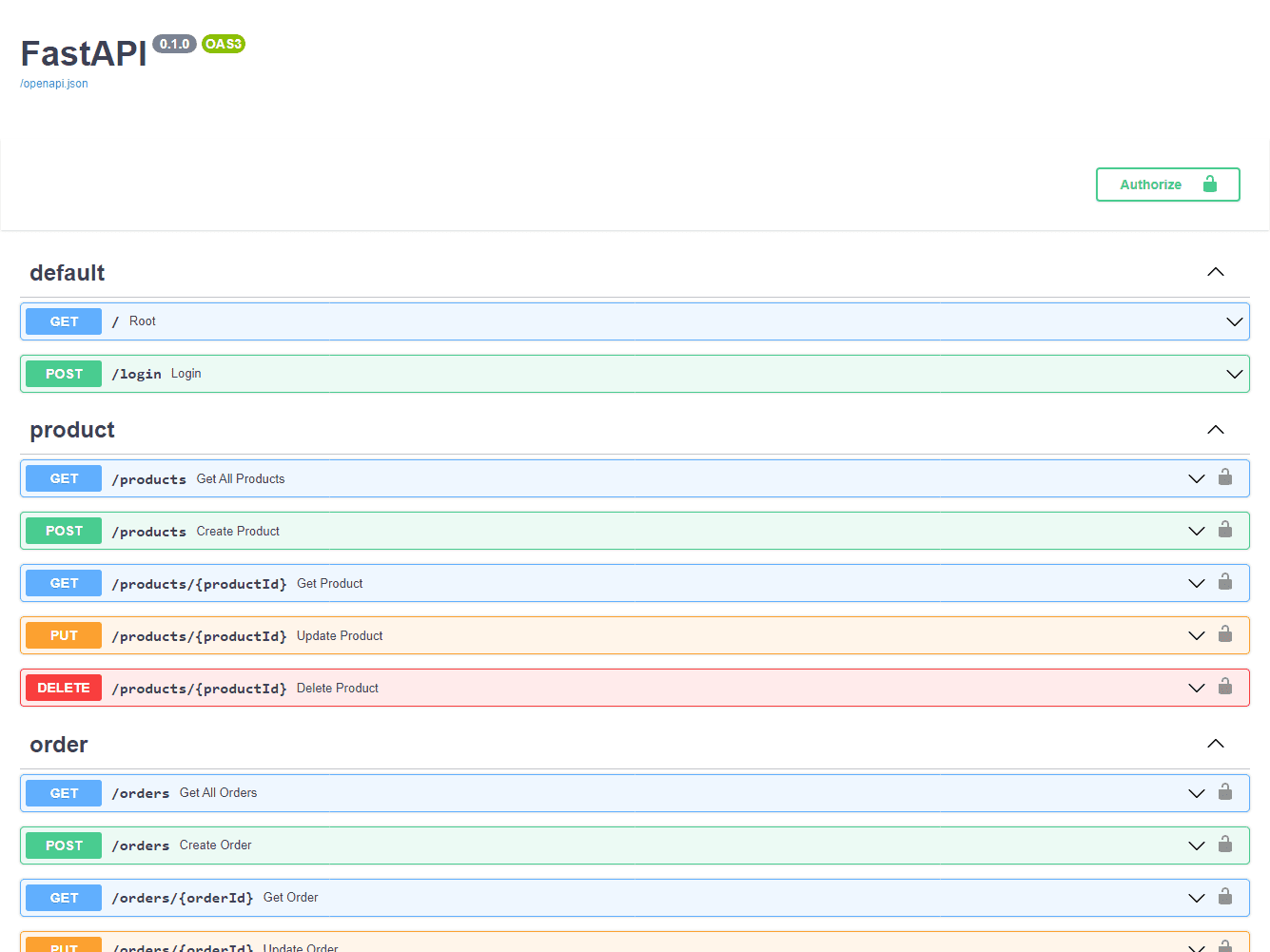Screen dimensions: 1270x952
Task: Click the Get Order endpoint path text
Action: tap(183, 898)
